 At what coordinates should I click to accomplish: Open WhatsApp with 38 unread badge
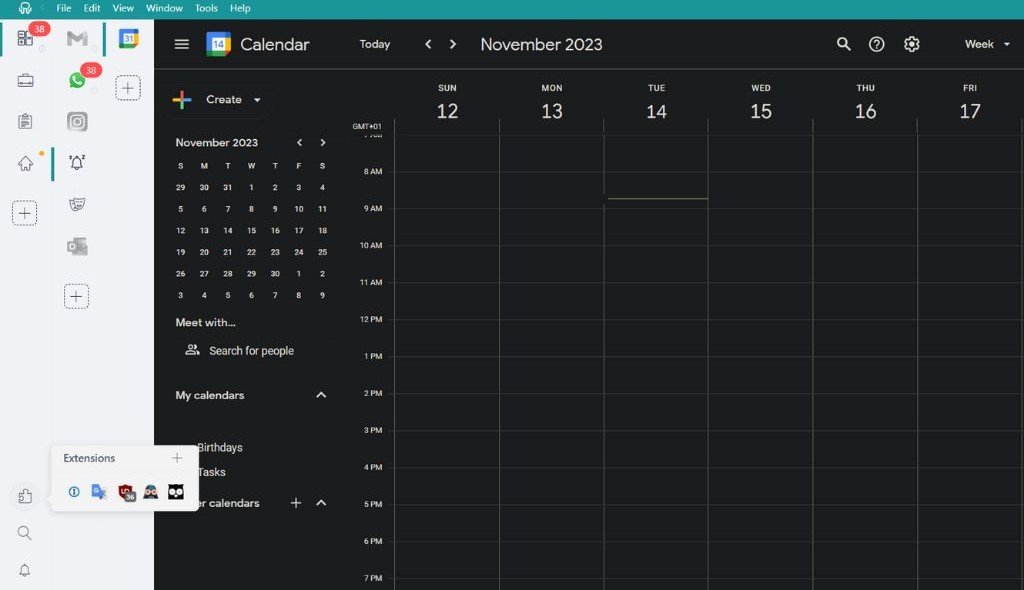pyautogui.click(x=77, y=80)
